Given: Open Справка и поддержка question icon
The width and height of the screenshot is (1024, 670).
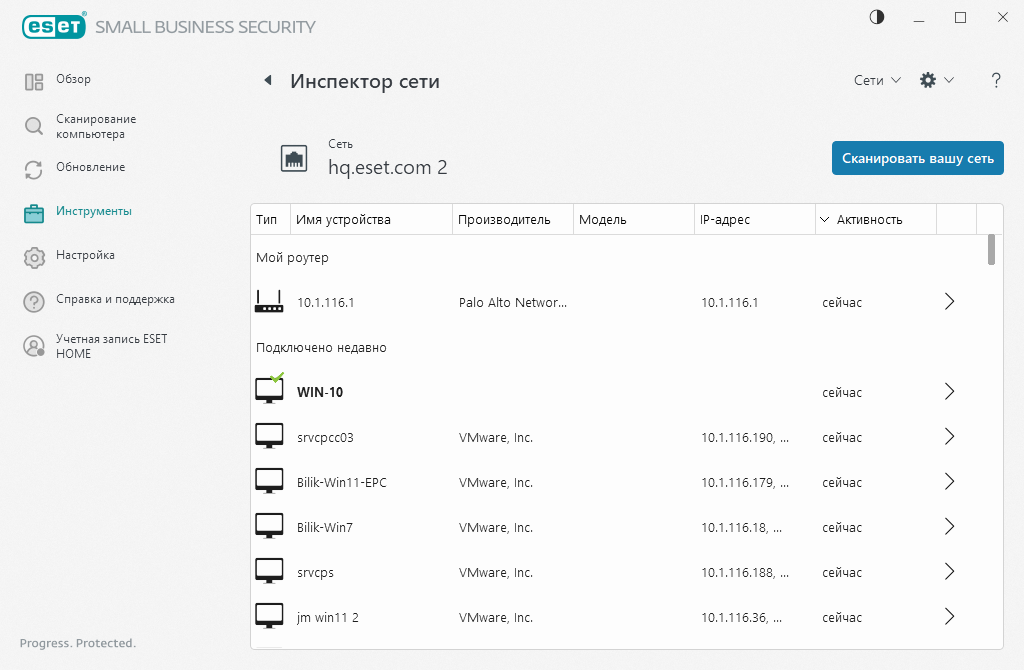Looking at the screenshot, I should click(36, 299).
